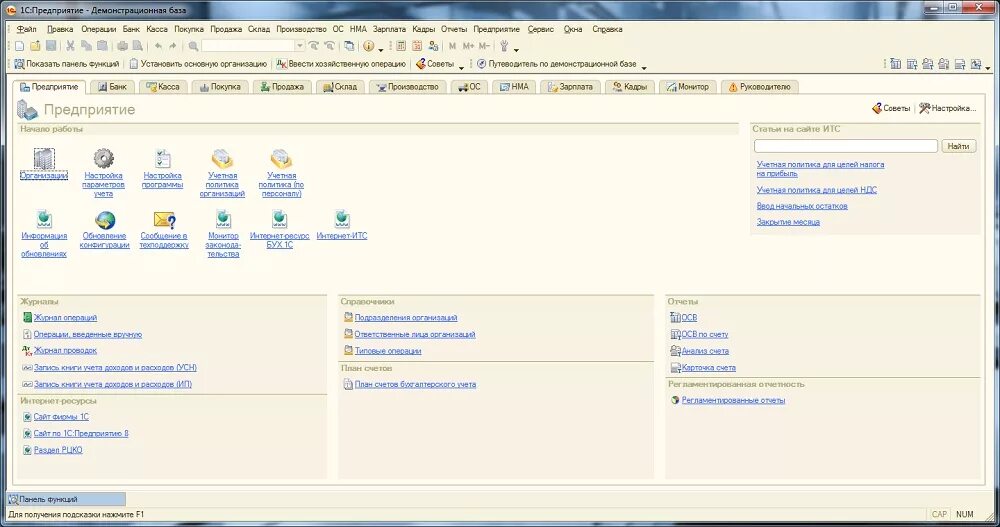Select the Панель функций window bar button
The width and height of the screenshot is (1000, 527).
(66, 500)
